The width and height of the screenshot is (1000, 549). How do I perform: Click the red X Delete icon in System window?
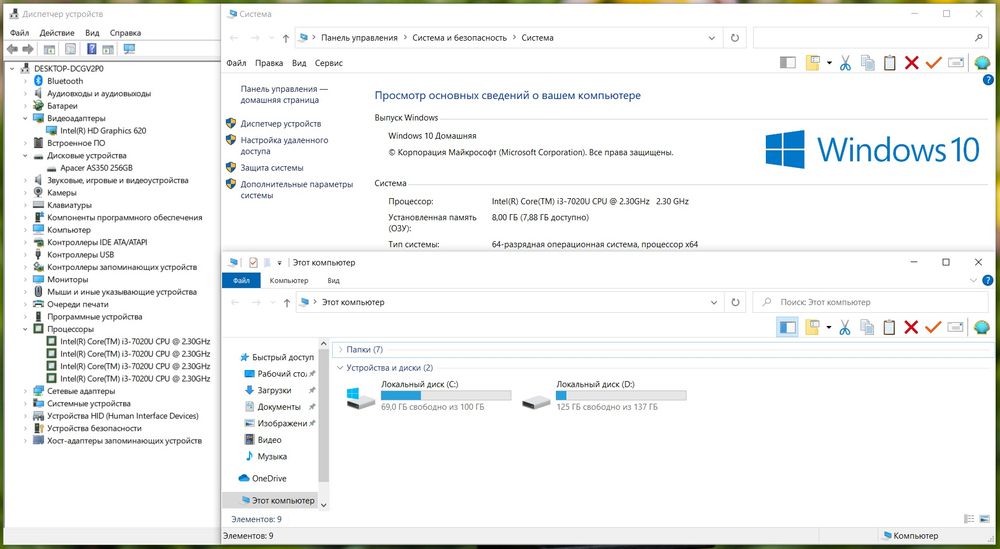click(x=912, y=62)
